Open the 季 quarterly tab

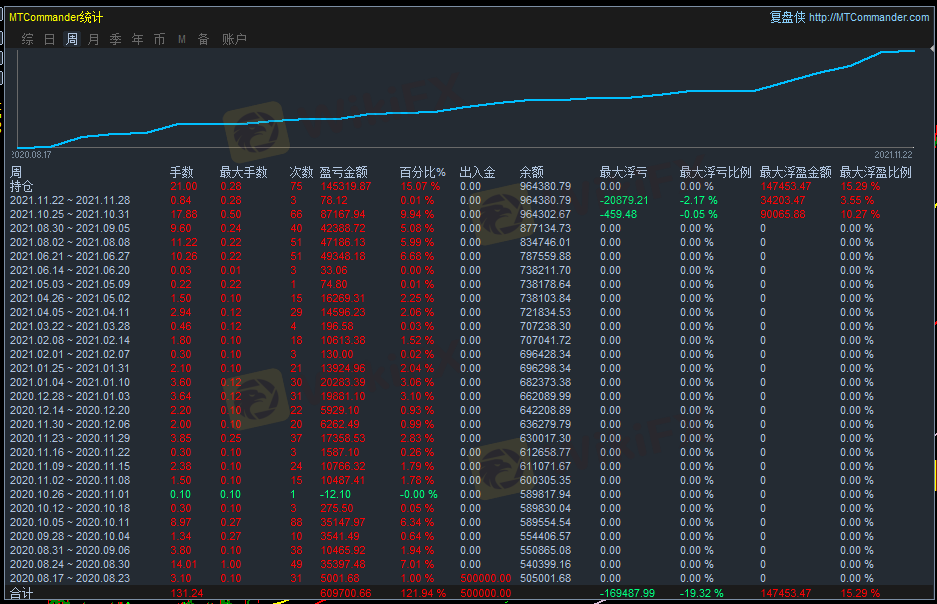click(115, 39)
